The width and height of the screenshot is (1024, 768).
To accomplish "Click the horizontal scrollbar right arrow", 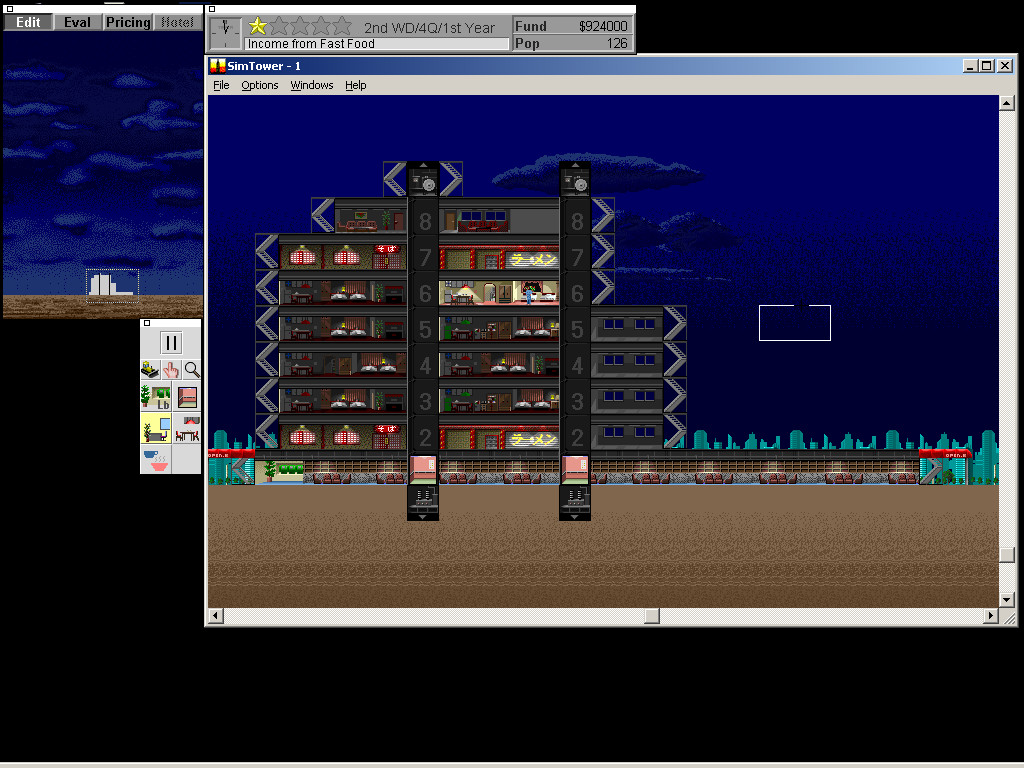I will click(991, 615).
